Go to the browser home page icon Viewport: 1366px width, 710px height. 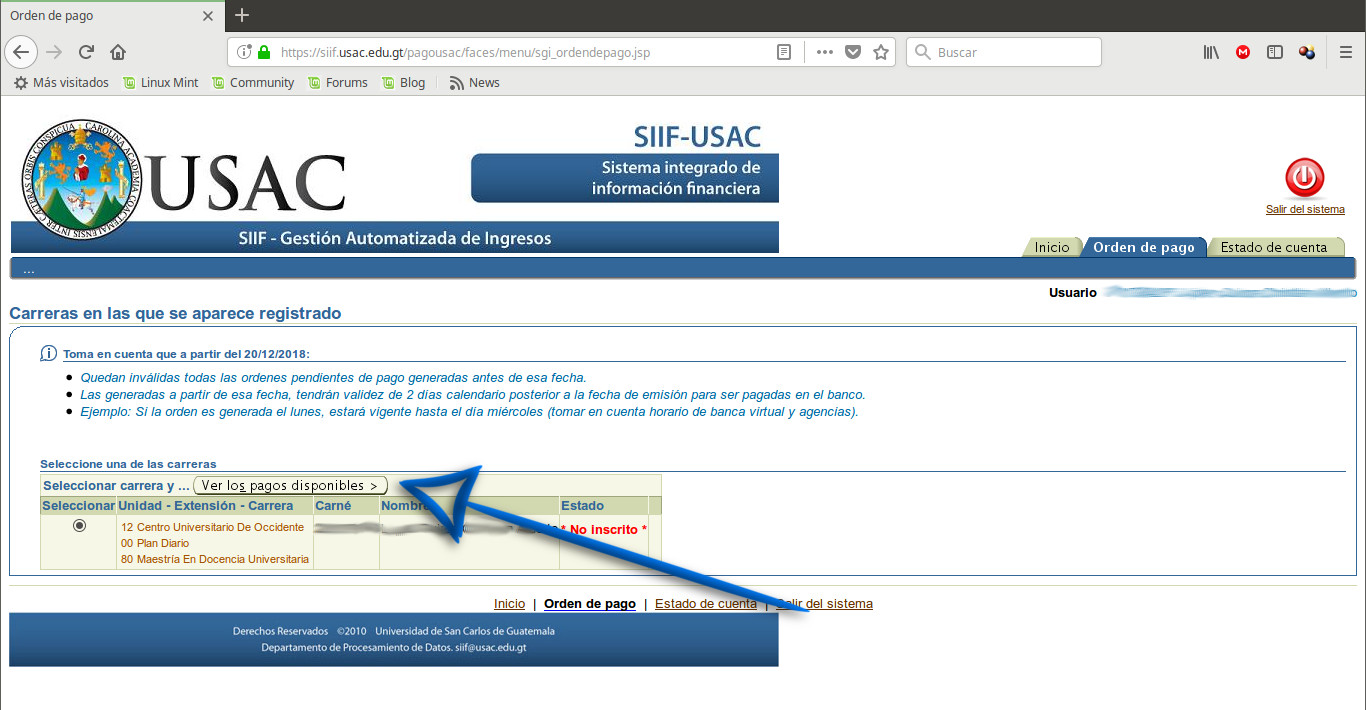pyautogui.click(x=118, y=52)
